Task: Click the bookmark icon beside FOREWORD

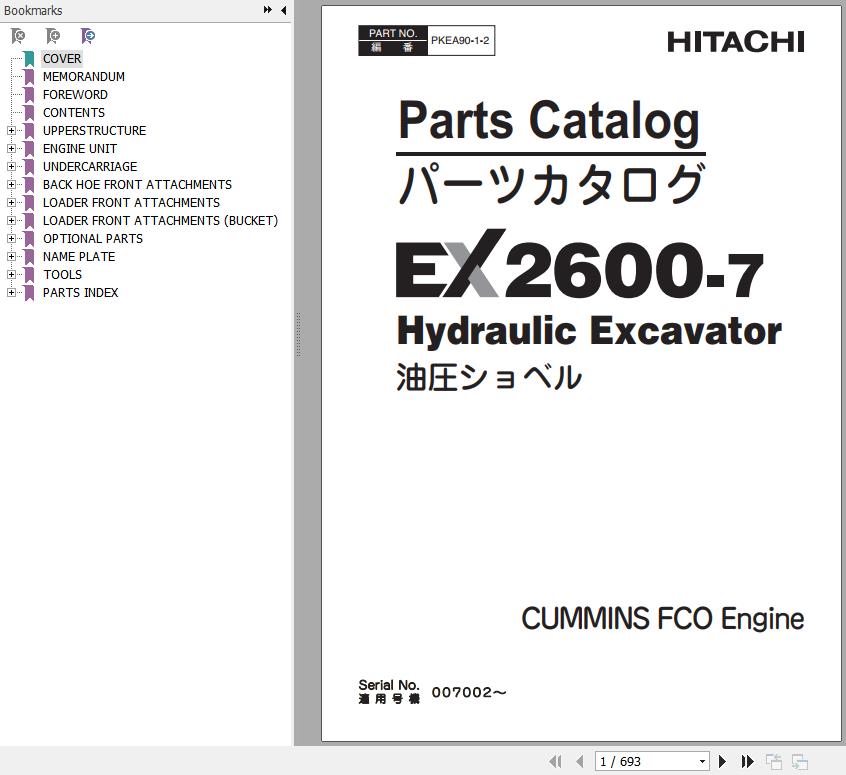Action: click(29, 94)
